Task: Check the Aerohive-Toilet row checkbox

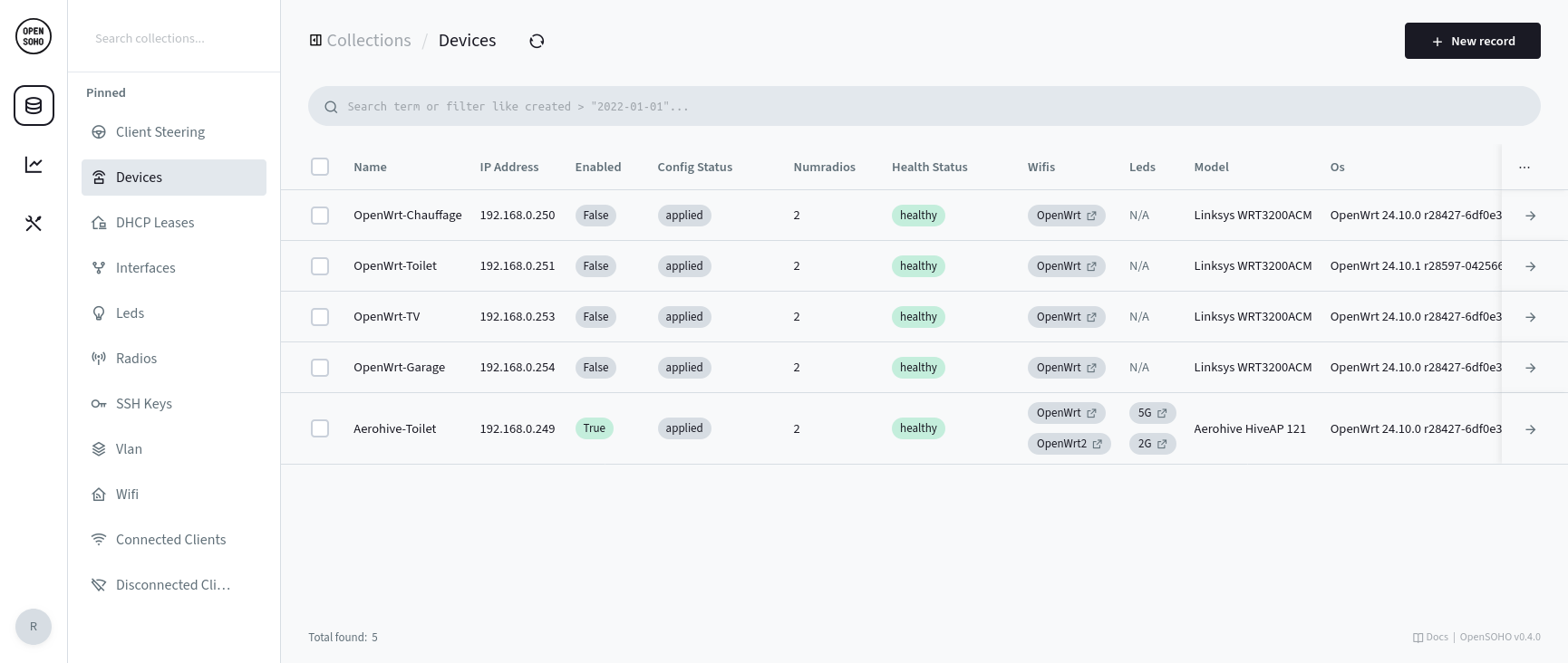Action: coord(320,428)
